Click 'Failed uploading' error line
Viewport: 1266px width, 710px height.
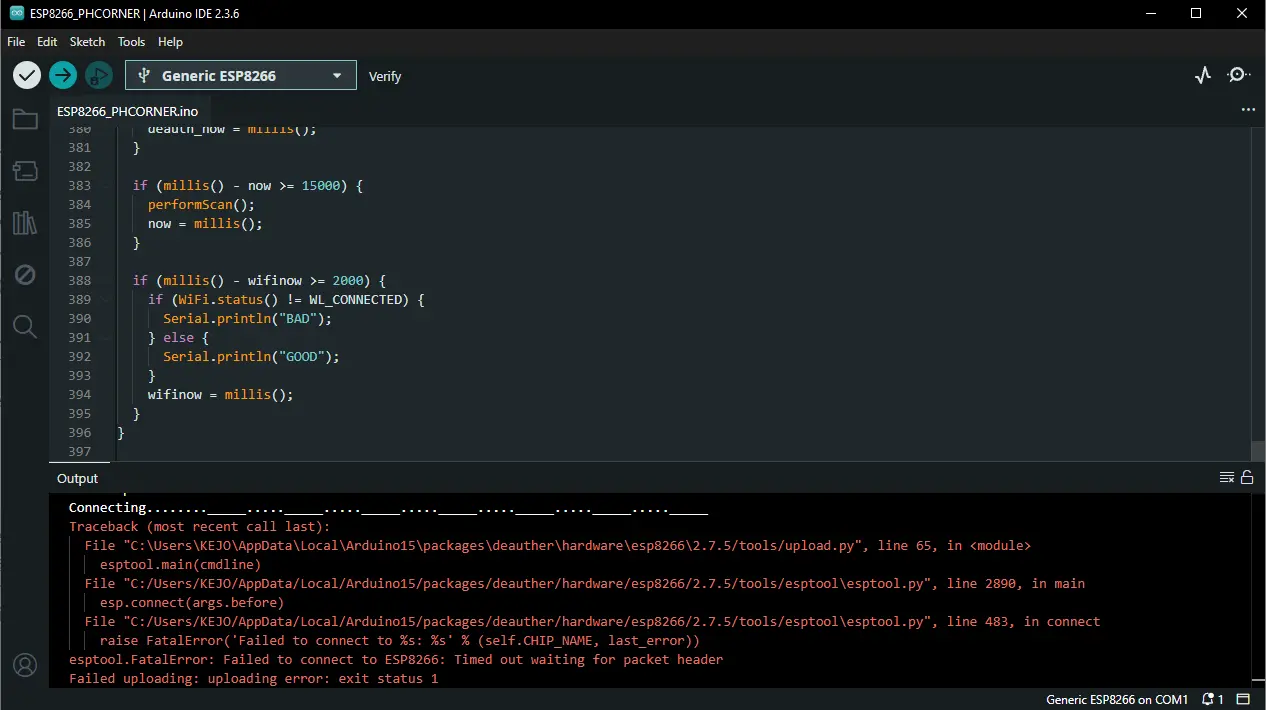coord(253,679)
